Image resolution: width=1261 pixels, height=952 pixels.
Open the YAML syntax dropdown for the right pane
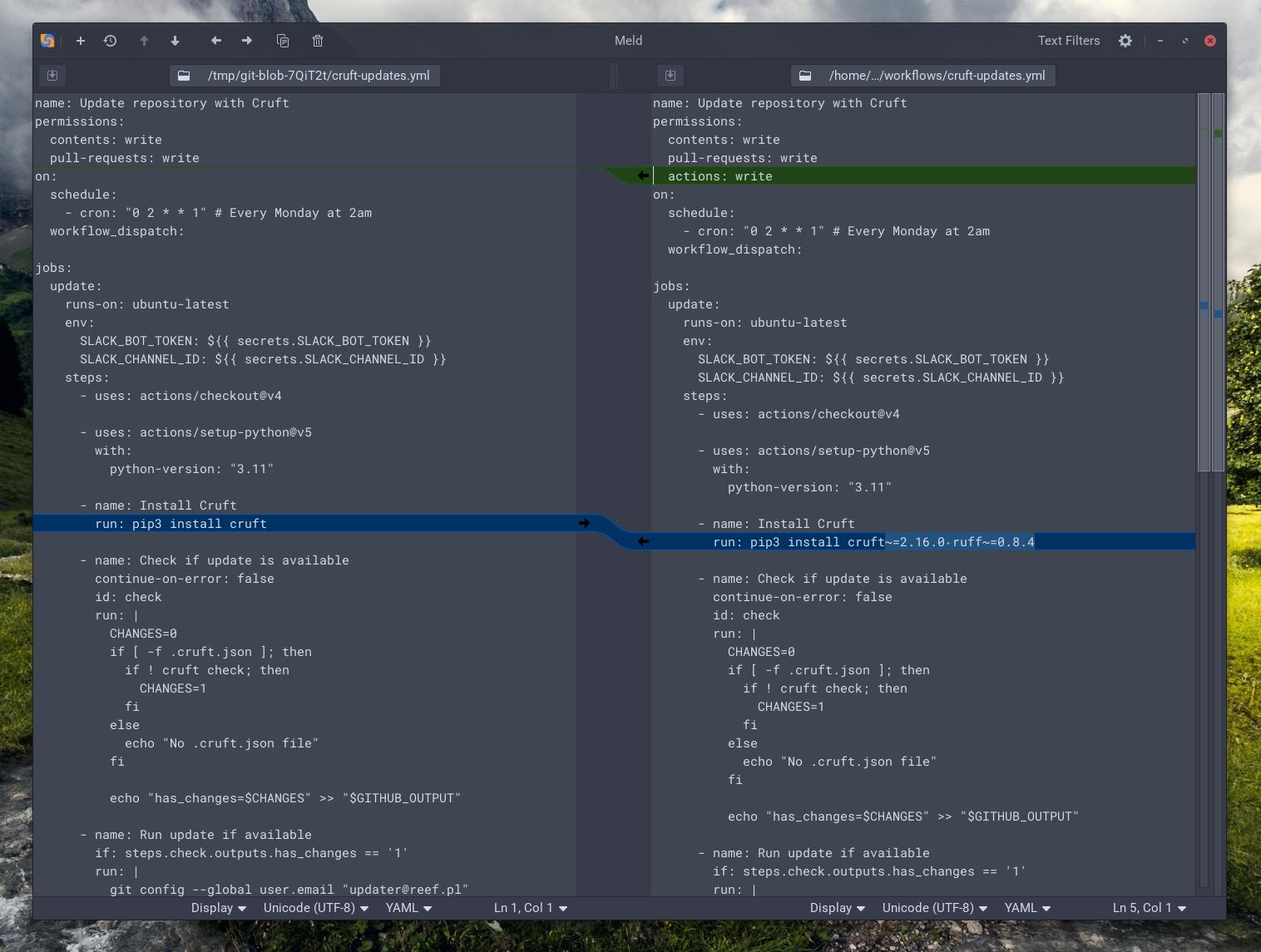[1026, 908]
